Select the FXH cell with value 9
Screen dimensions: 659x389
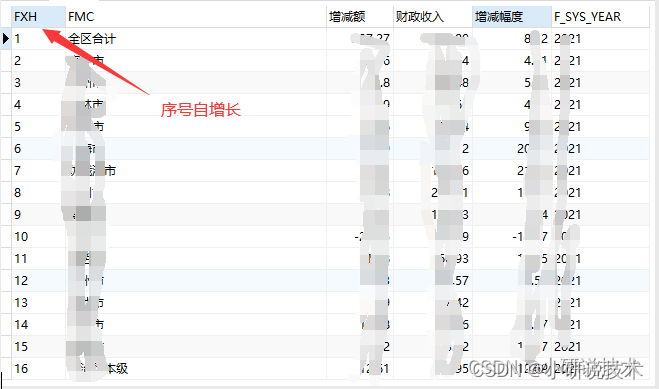pyautogui.click(x=38, y=214)
